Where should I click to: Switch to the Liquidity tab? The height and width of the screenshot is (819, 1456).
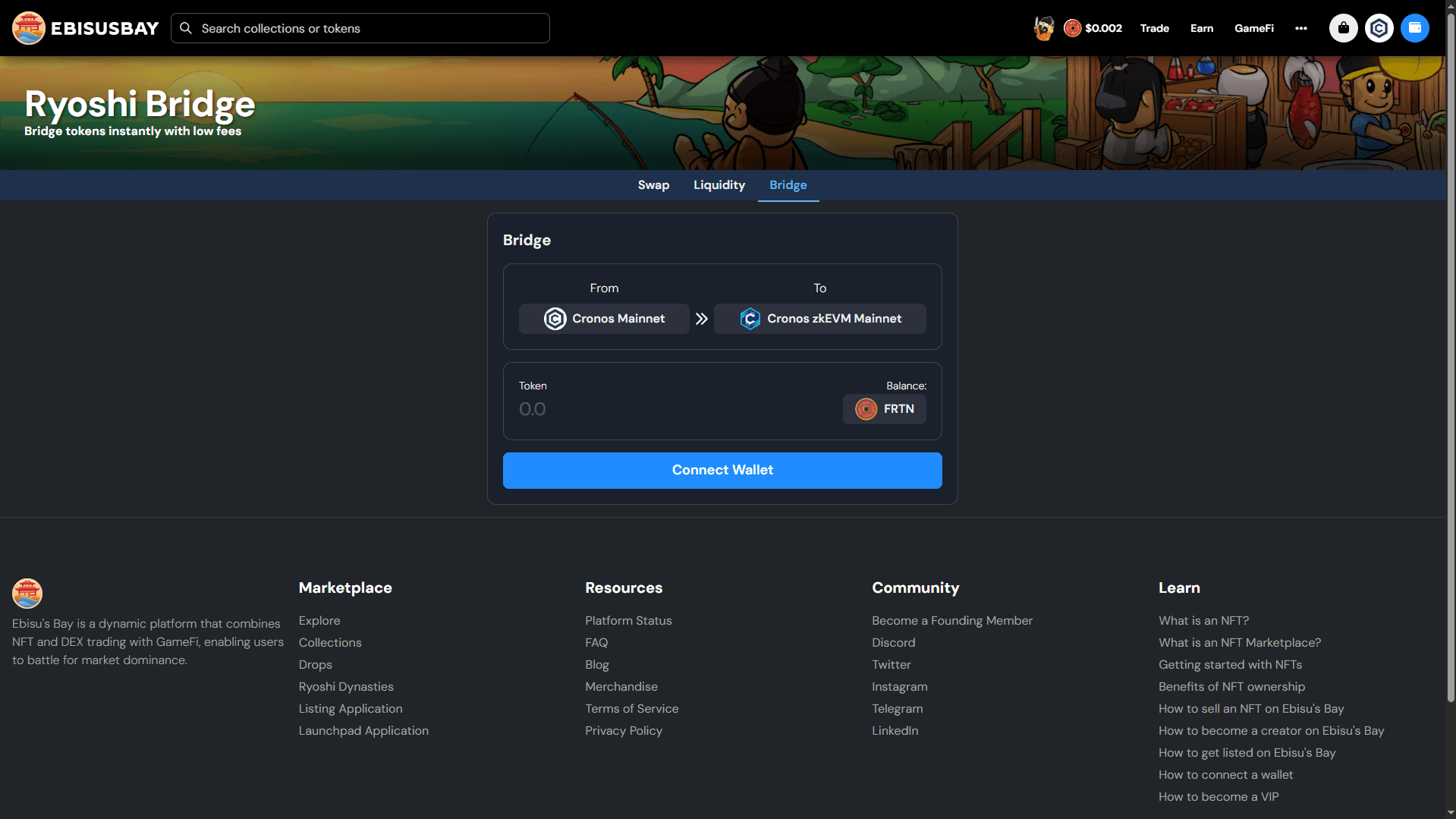(x=719, y=185)
